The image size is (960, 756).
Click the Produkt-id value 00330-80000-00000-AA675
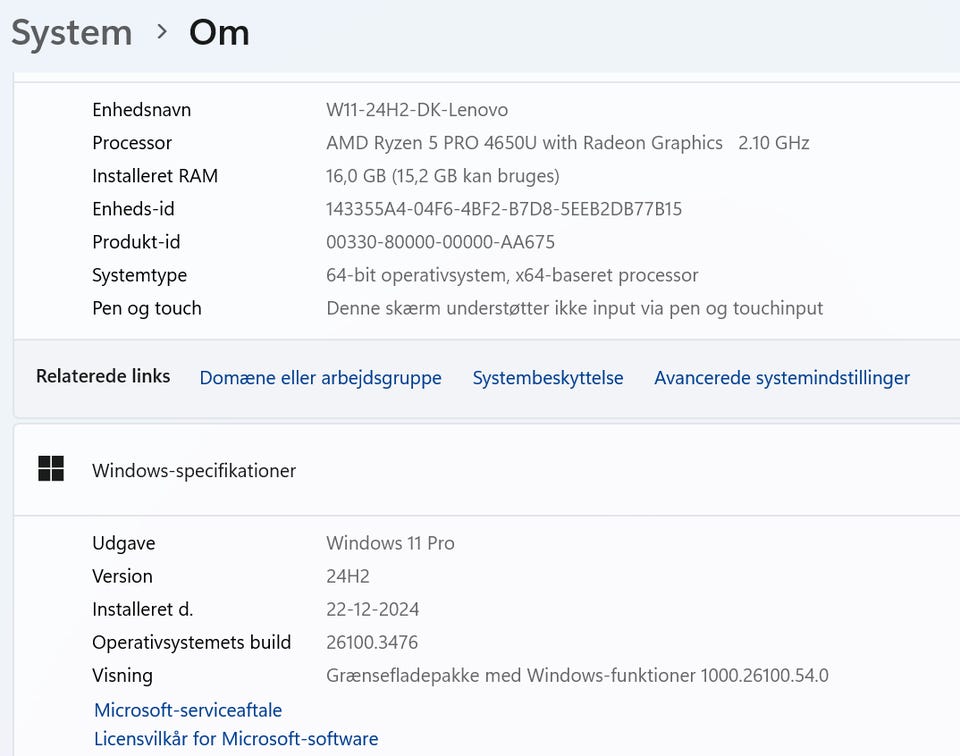(440, 242)
